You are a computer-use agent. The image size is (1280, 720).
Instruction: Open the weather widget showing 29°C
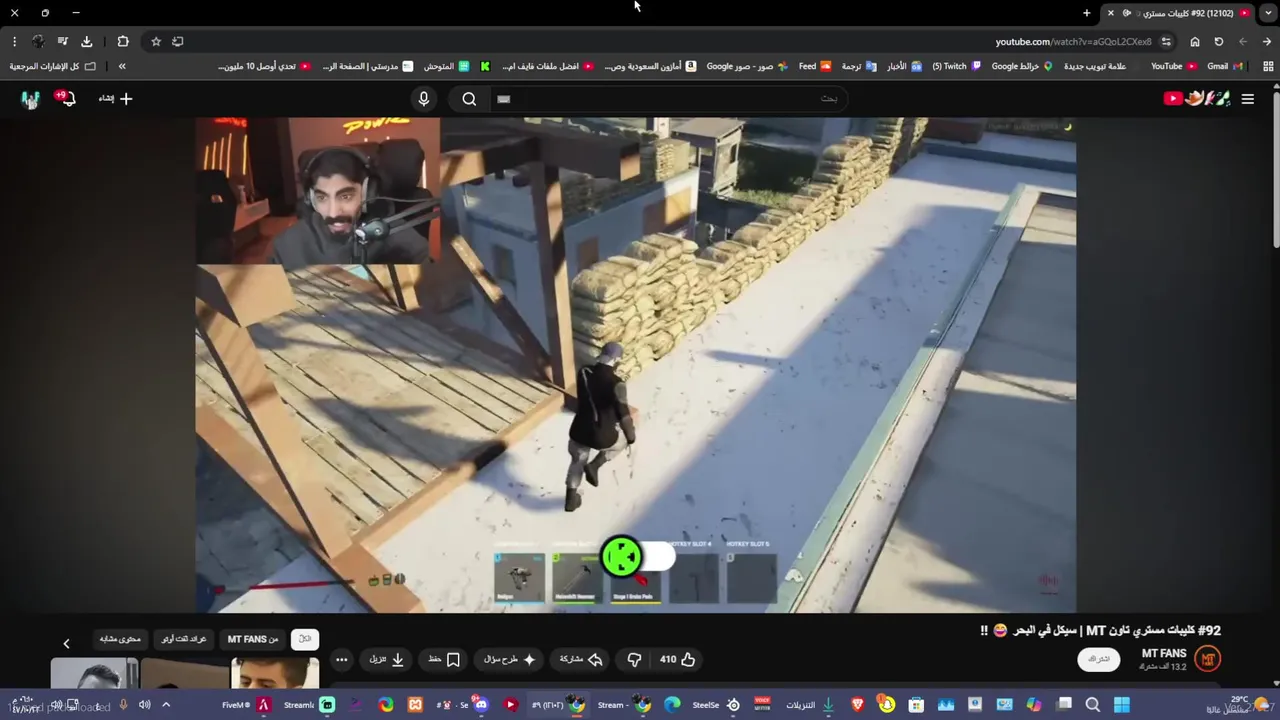point(1240,705)
